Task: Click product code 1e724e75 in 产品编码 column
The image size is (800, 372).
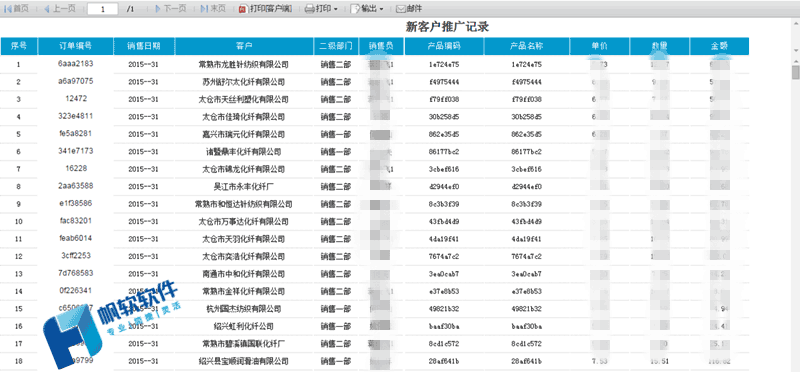Action: (x=444, y=65)
